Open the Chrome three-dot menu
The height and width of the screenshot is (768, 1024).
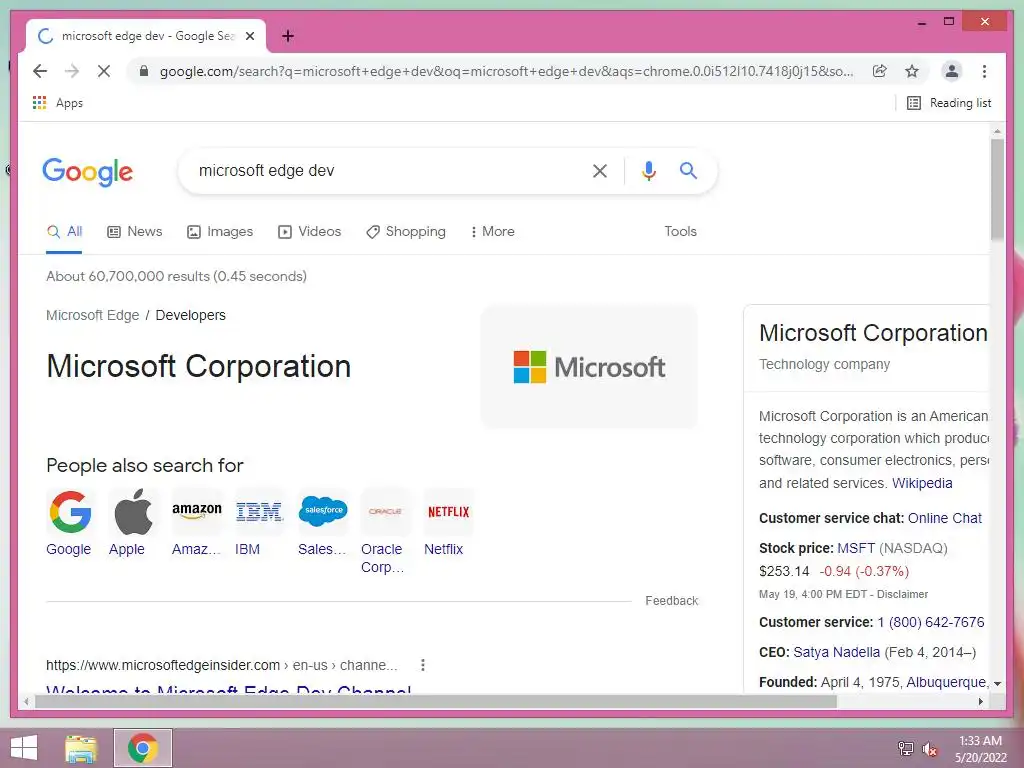coord(984,71)
